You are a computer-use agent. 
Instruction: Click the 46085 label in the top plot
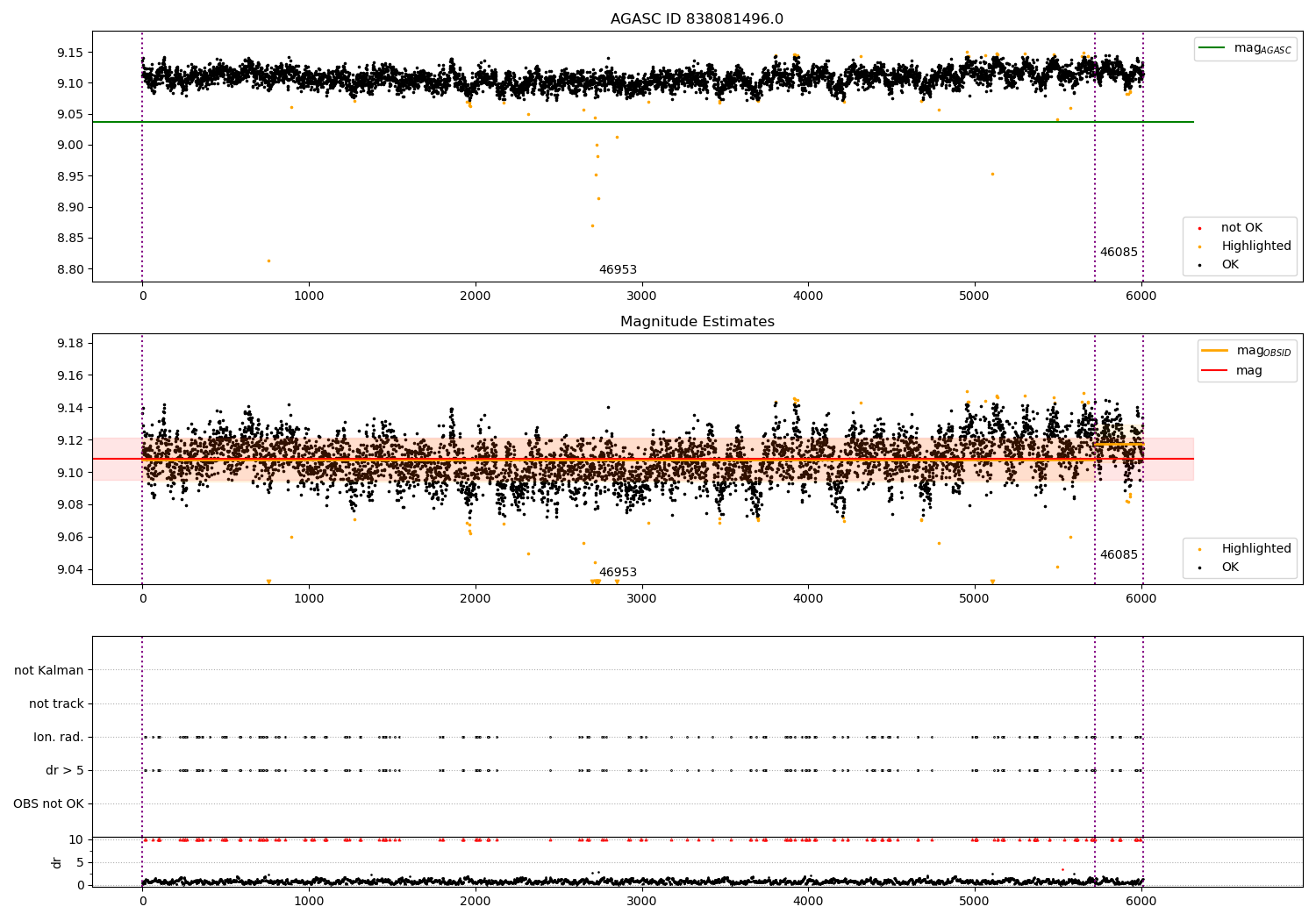click(1119, 253)
